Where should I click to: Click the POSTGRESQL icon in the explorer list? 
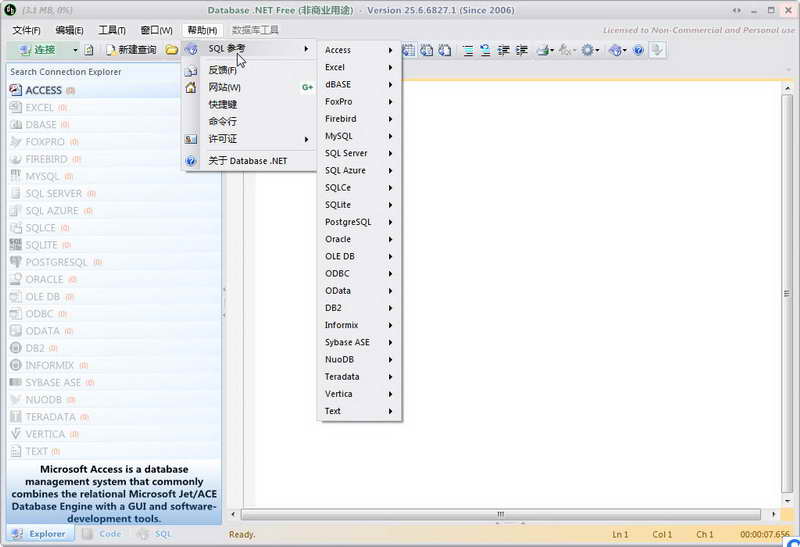point(16,262)
